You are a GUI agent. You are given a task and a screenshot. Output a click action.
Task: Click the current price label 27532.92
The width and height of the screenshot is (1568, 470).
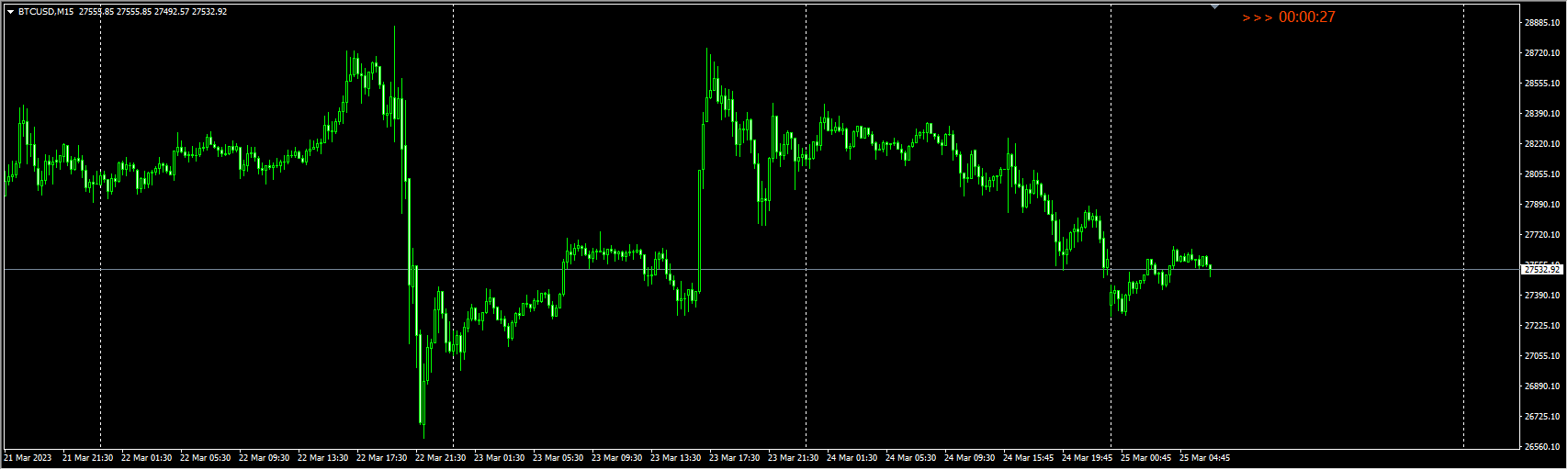click(1542, 270)
